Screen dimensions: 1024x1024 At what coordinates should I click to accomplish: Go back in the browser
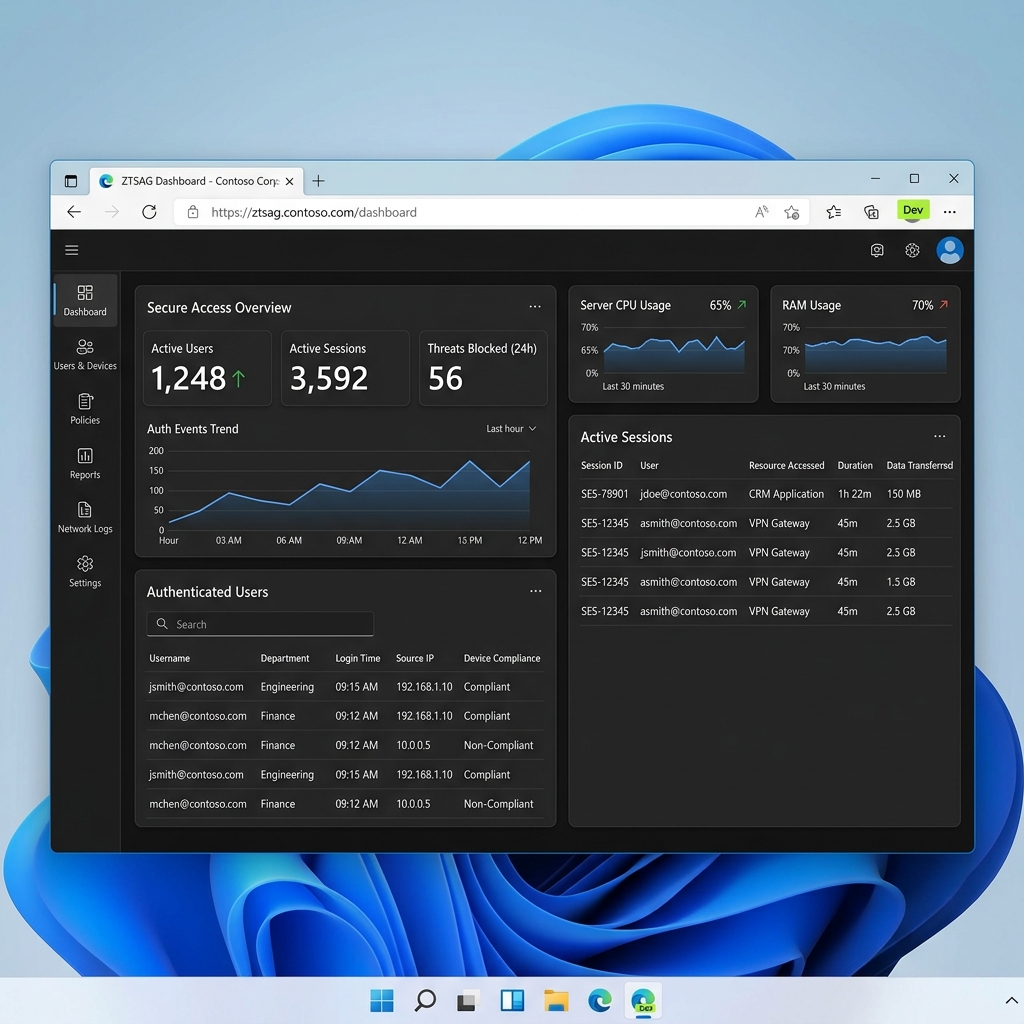(x=74, y=212)
